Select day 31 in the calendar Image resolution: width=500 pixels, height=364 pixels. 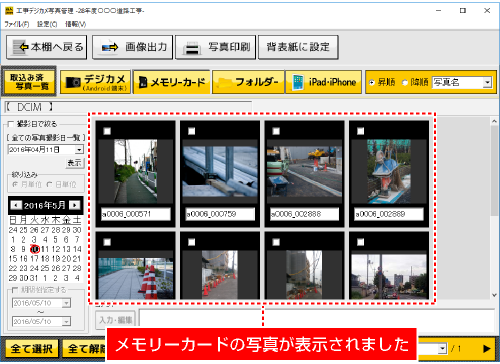[x=34, y=278]
